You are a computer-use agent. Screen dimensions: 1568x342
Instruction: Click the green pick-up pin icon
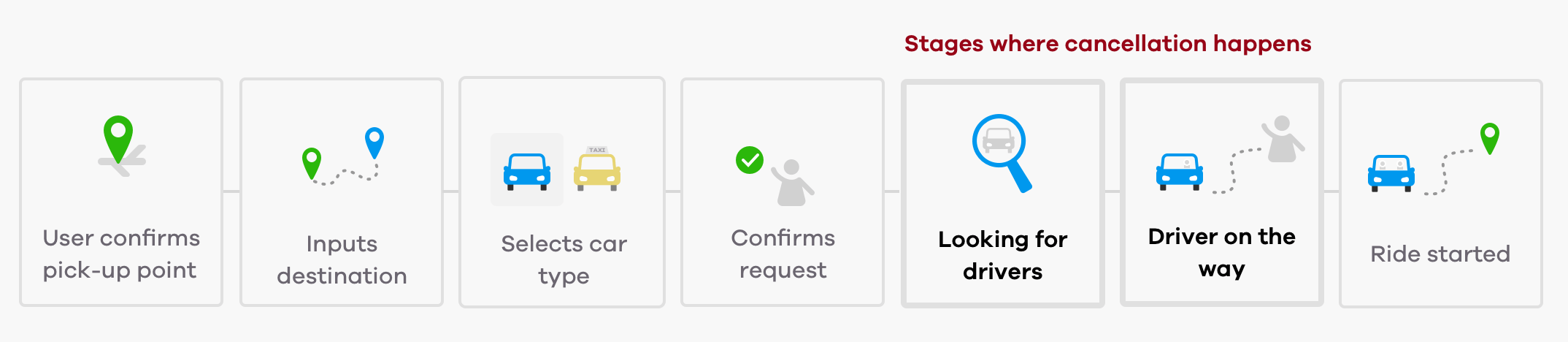[118, 137]
